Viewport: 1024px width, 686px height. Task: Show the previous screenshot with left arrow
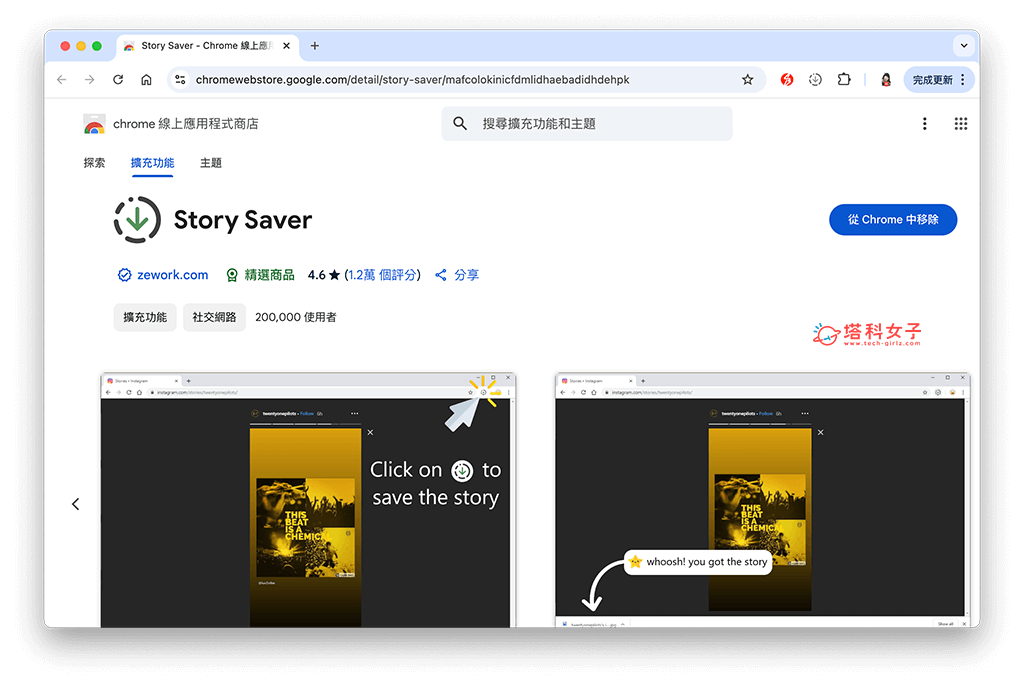coord(76,504)
